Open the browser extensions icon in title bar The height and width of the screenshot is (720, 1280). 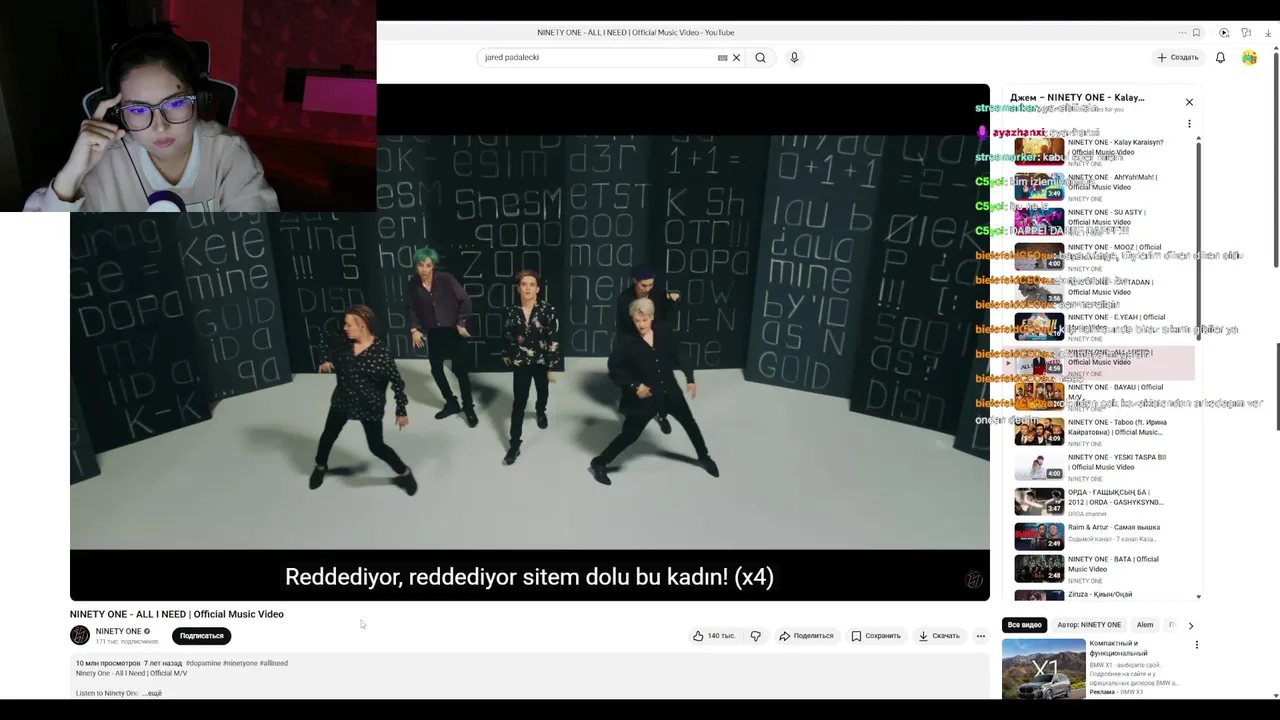[x=1246, y=33]
